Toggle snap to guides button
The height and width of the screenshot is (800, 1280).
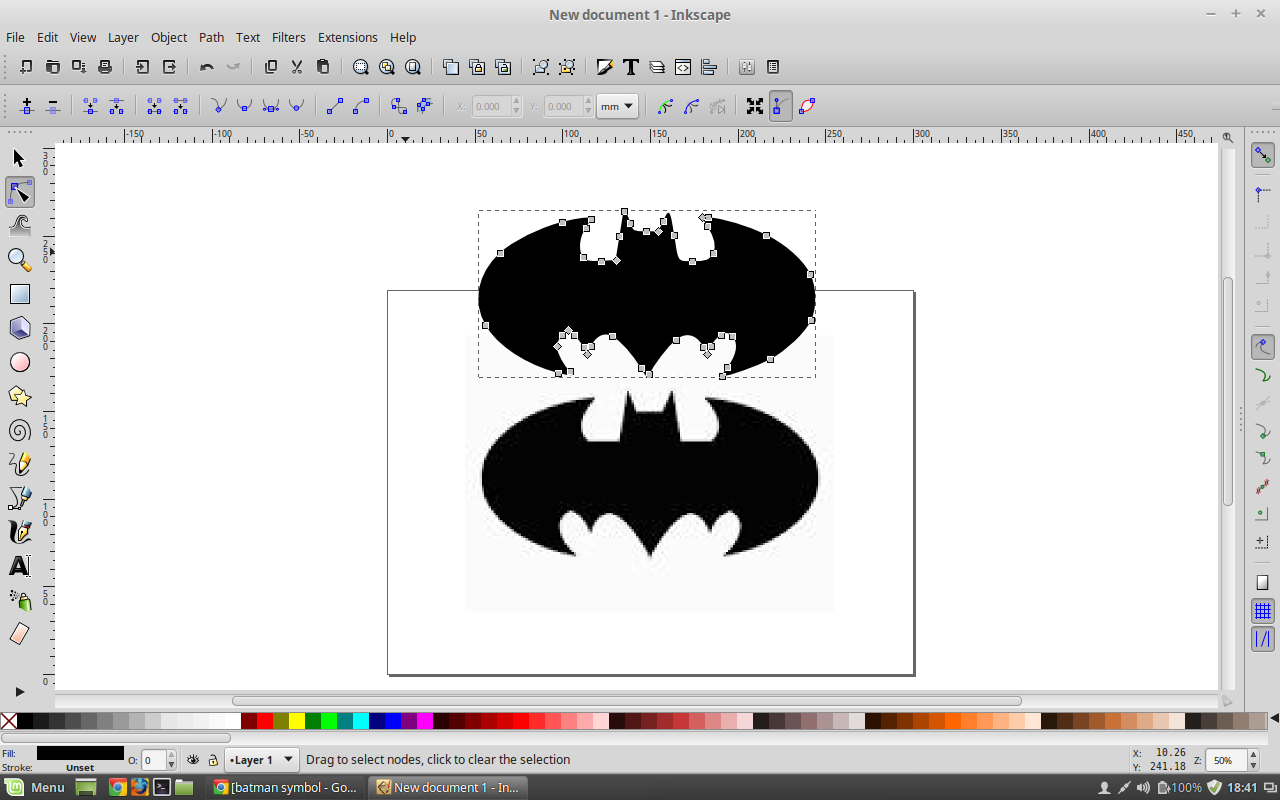coord(1263,639)
